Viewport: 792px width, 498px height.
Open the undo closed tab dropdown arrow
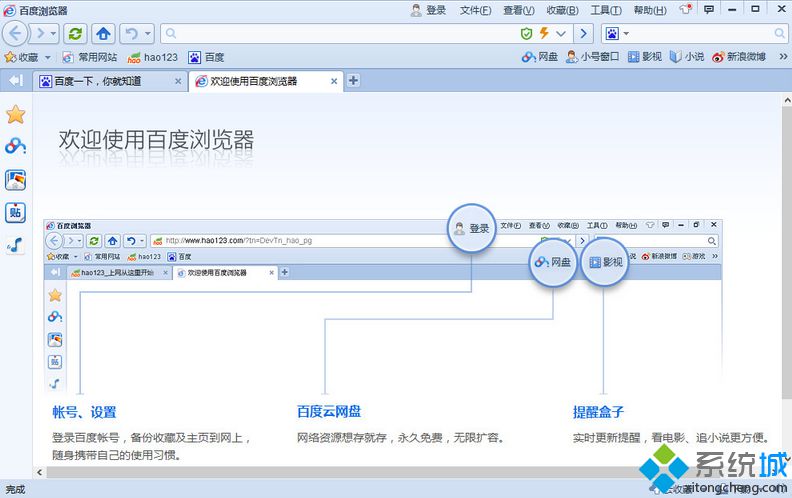(x=148, y=34)
